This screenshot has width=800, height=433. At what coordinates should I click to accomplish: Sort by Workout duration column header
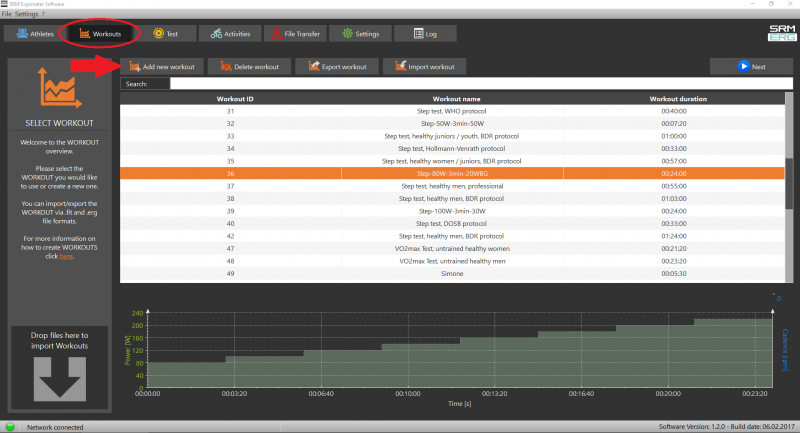click(678, 99)
